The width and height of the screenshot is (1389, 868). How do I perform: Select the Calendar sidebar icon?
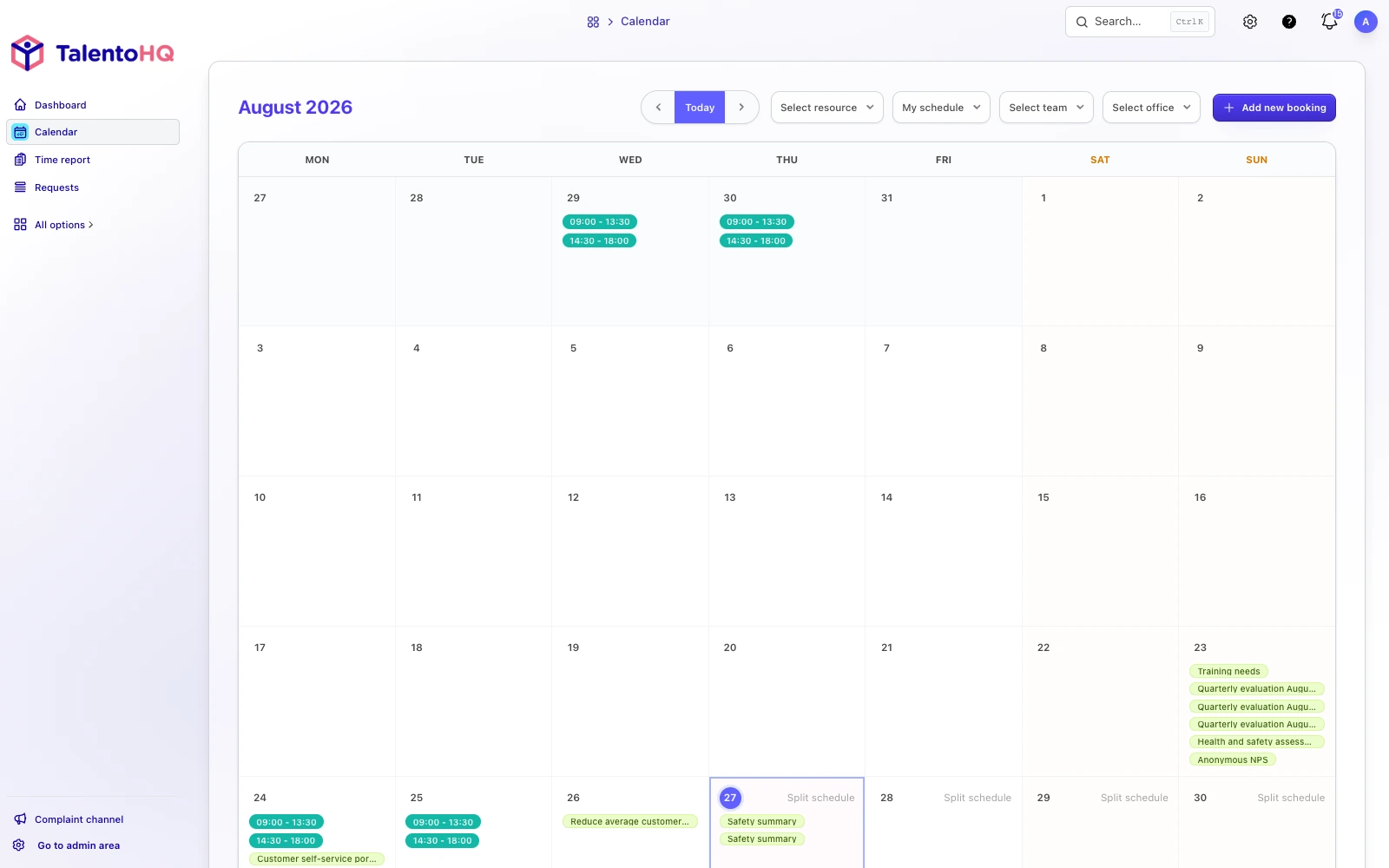(x=20, y=132)
